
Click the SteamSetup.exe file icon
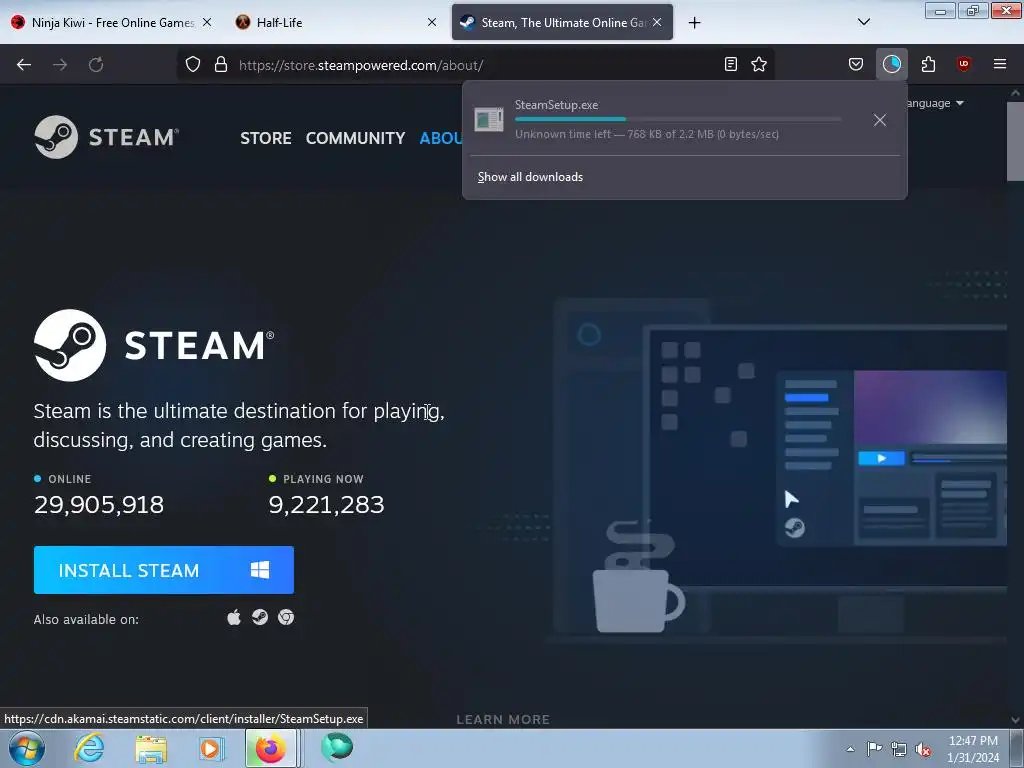point(488,120)
